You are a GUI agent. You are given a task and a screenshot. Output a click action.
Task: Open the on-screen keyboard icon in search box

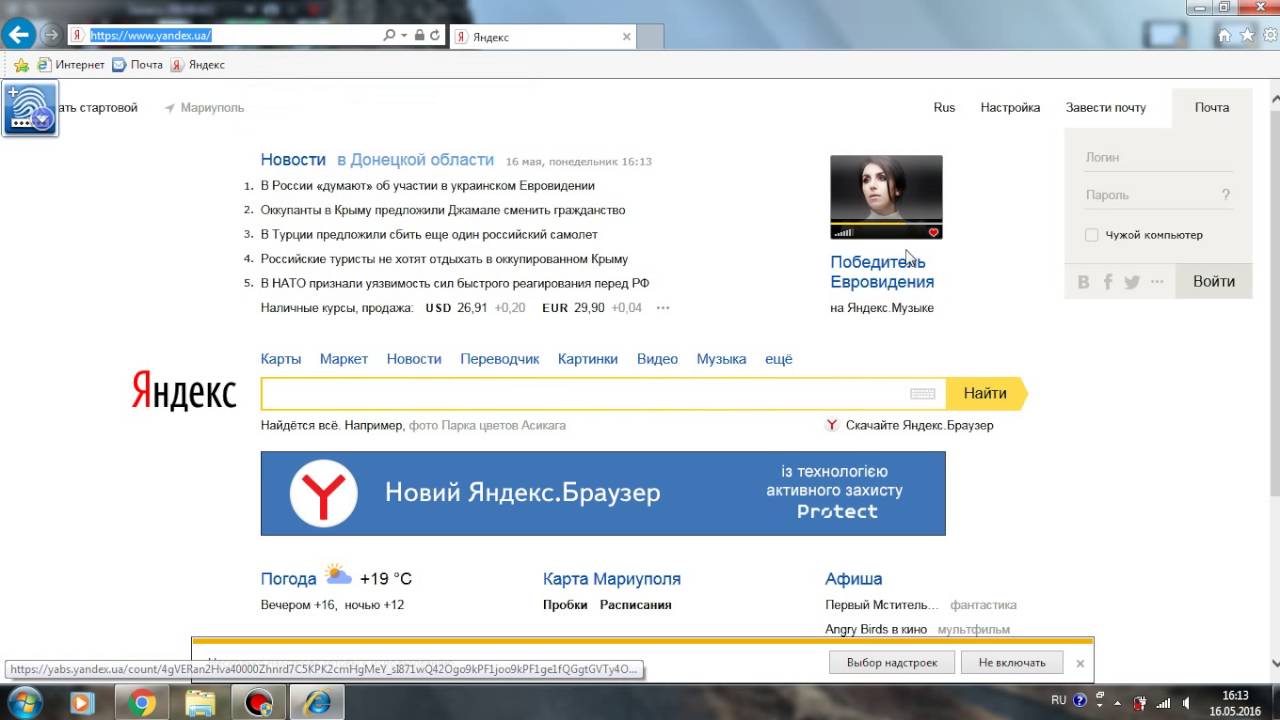(x=923, y=394)
